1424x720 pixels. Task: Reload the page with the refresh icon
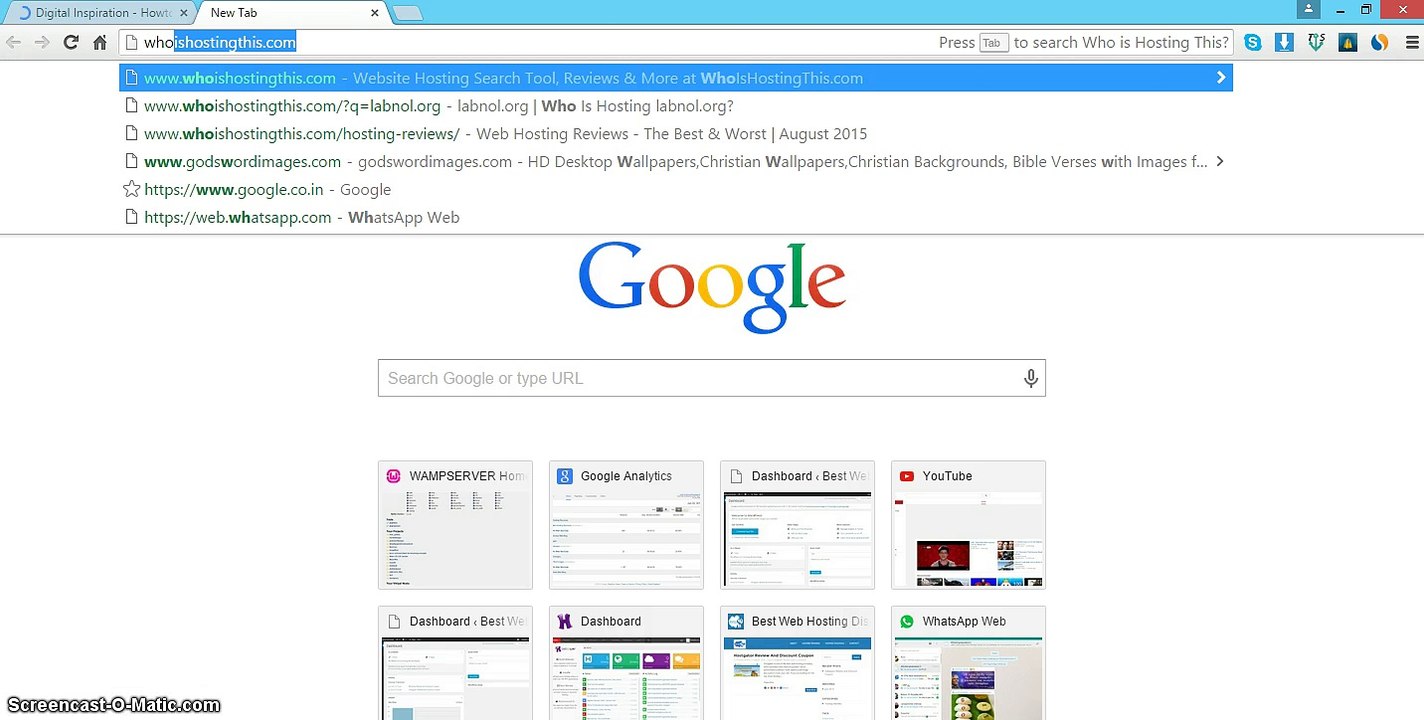(x=71, y=42)
